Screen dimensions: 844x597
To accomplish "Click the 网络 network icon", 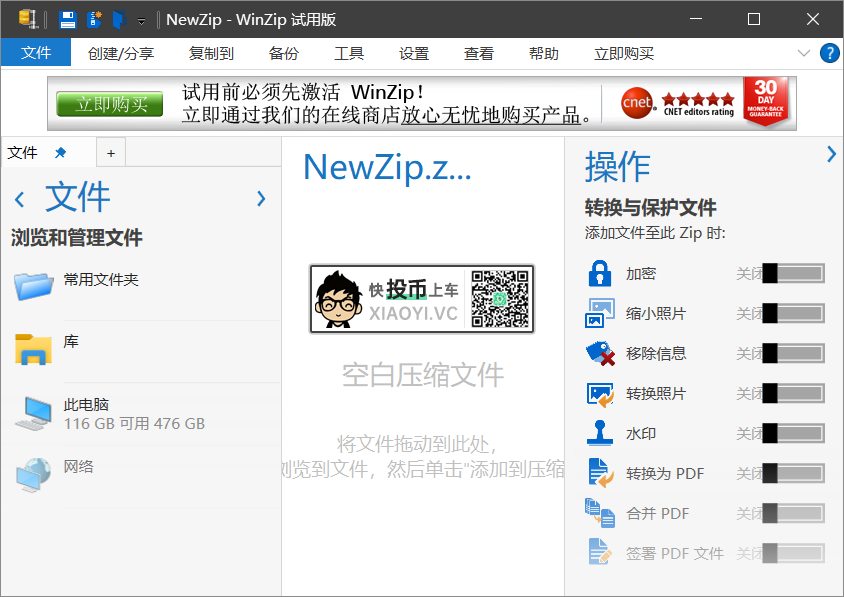I will click(x=33, y=474).
